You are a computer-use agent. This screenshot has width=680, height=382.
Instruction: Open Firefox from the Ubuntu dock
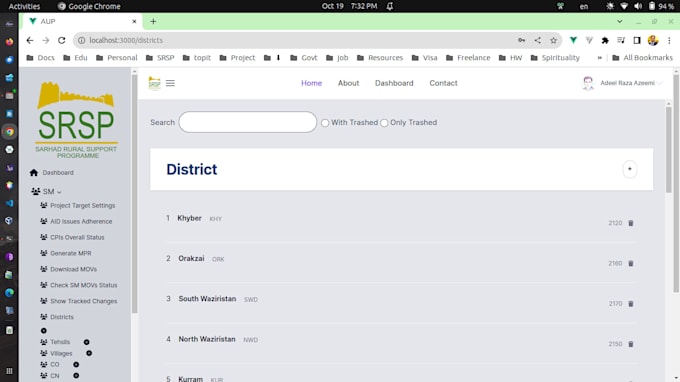[9, 42]
